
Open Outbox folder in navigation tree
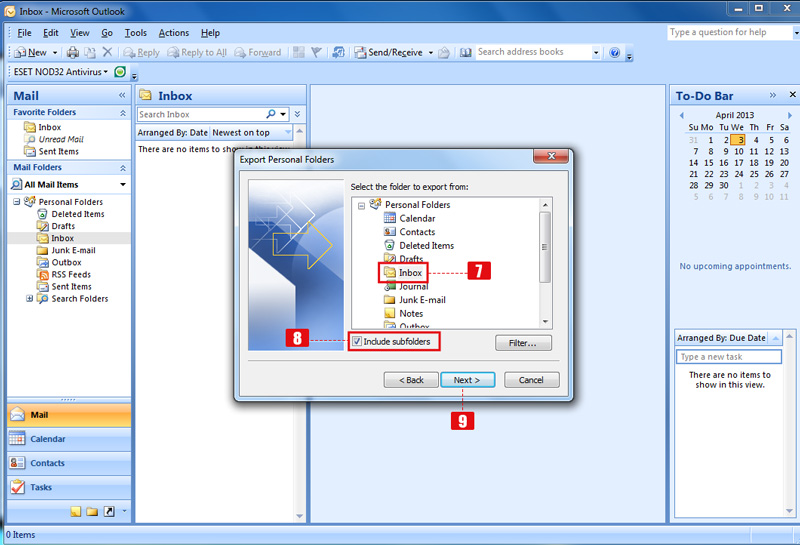tap(59, 262)
